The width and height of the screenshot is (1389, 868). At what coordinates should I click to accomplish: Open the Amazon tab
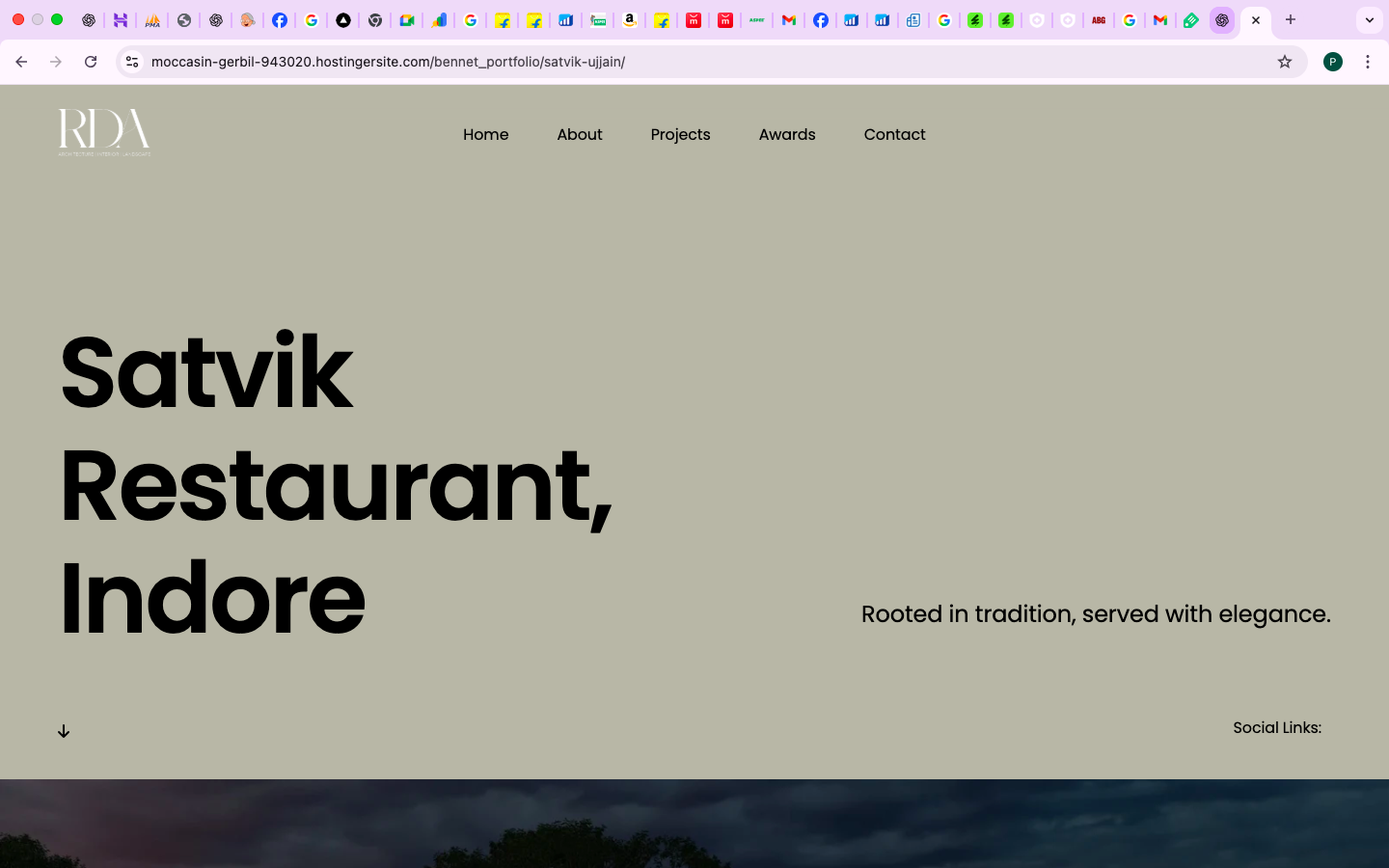click(630, 20)
